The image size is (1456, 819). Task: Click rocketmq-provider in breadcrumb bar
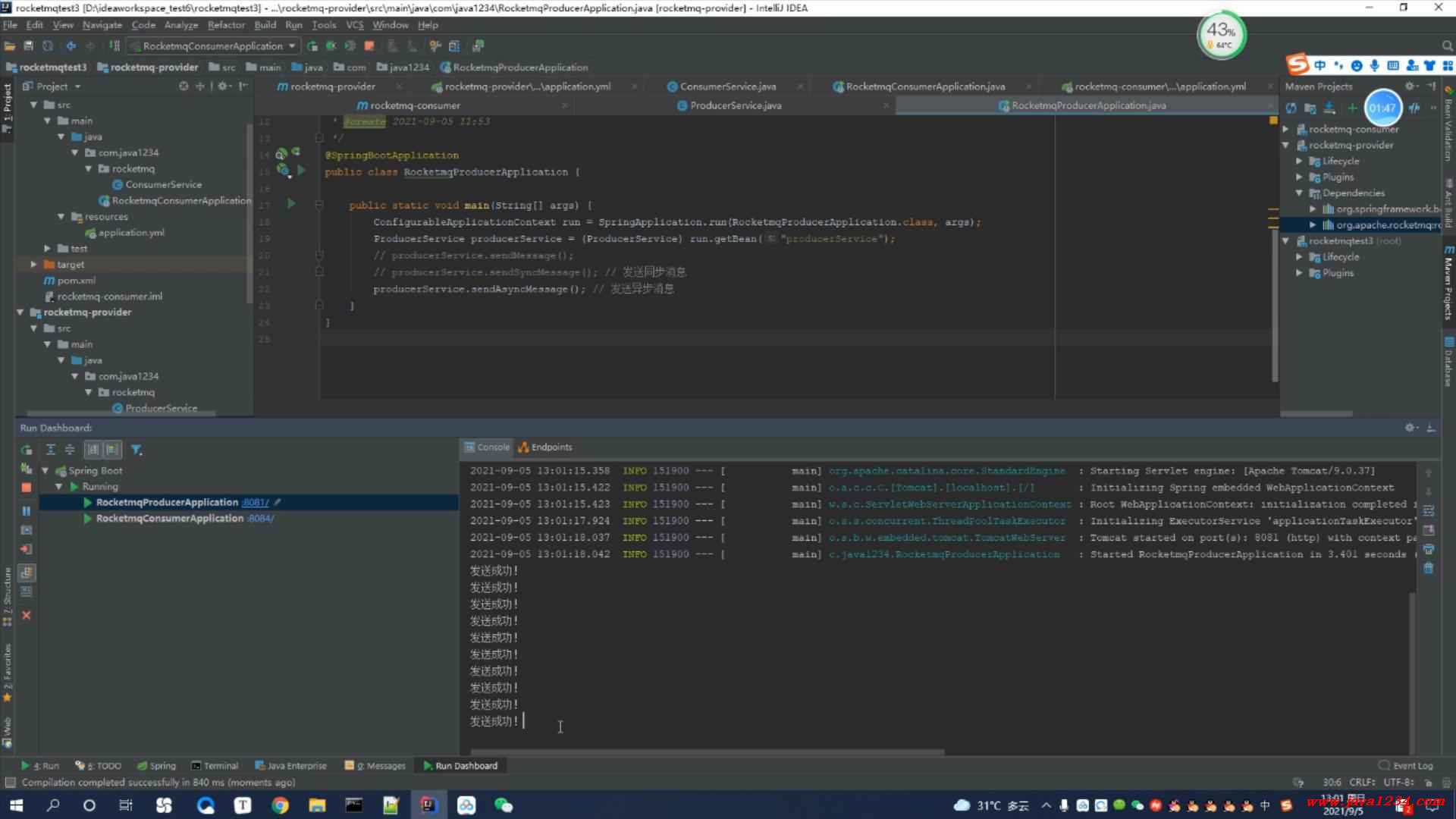tap(148, 67)
